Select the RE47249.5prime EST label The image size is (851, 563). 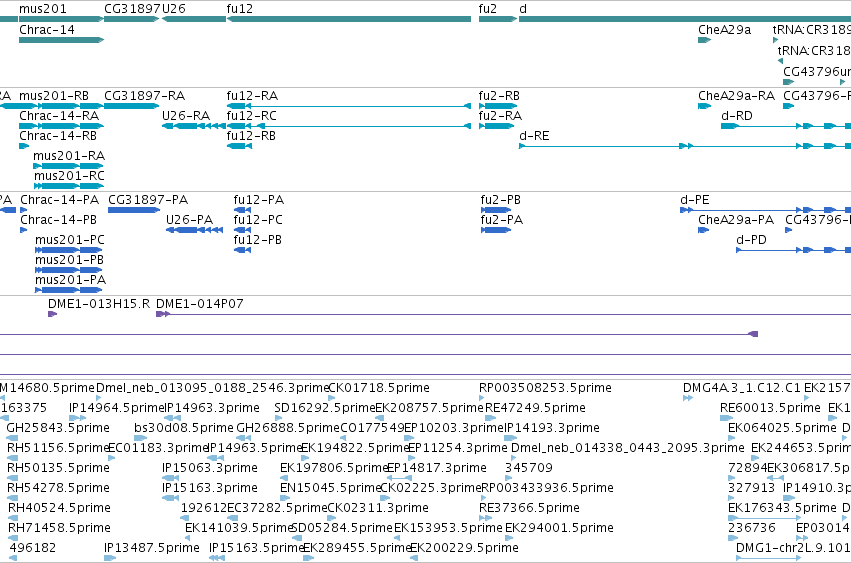536,409
